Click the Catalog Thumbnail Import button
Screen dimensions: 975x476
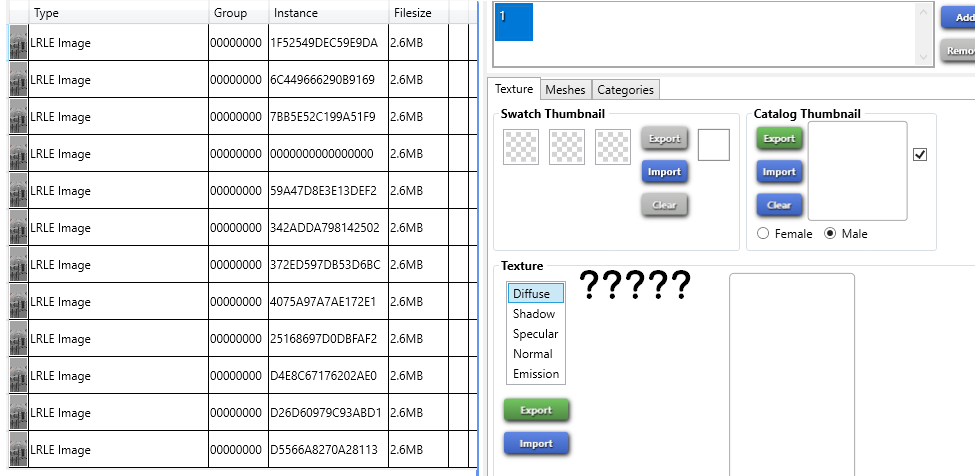pyautogui.click(x=780, y=172)
